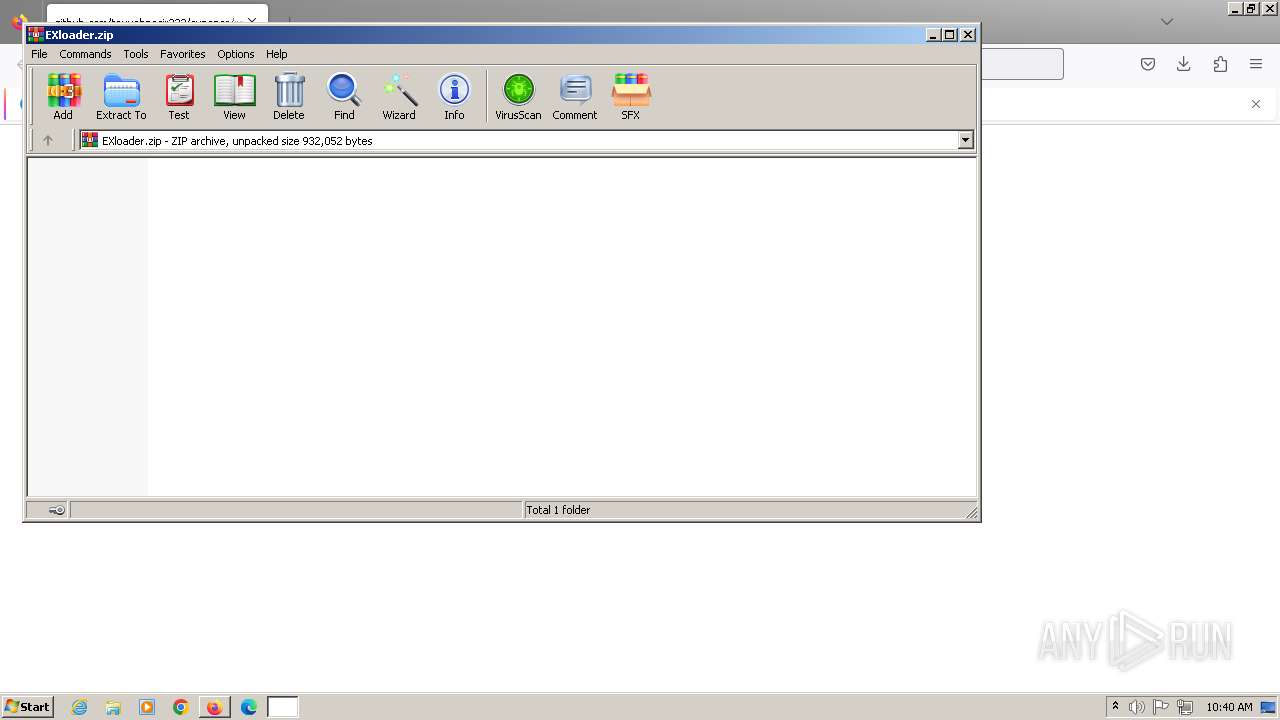
Task: Go up one level arrow
Action: 47,141
